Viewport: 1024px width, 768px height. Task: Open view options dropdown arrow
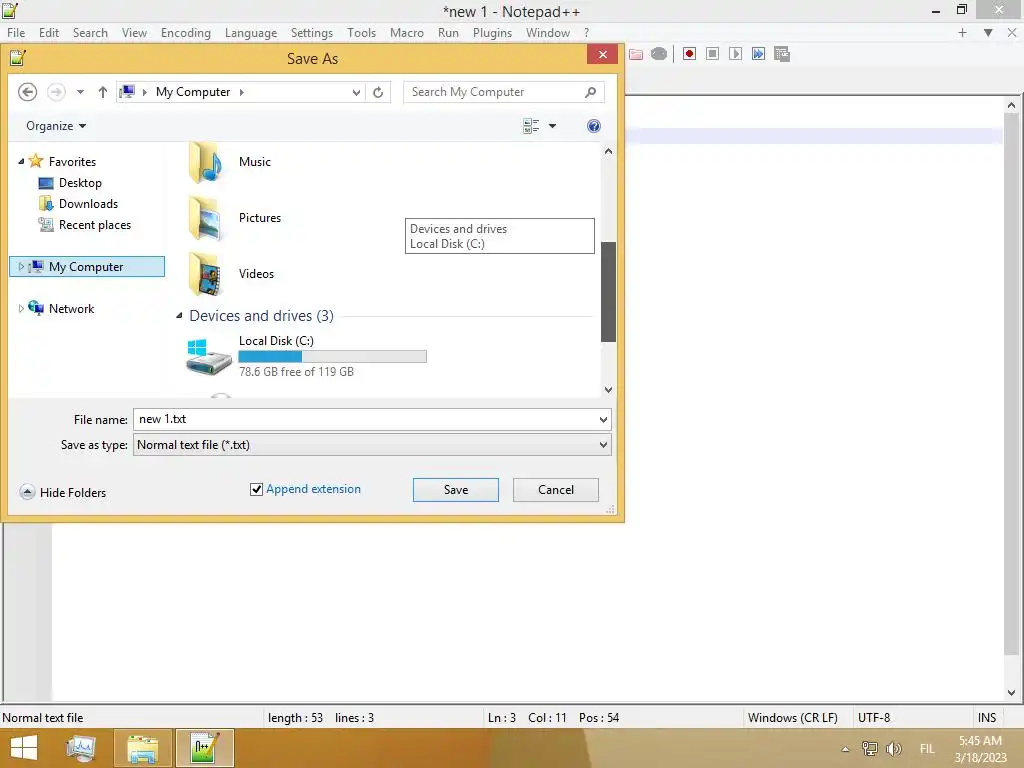[x=552, y=126]
